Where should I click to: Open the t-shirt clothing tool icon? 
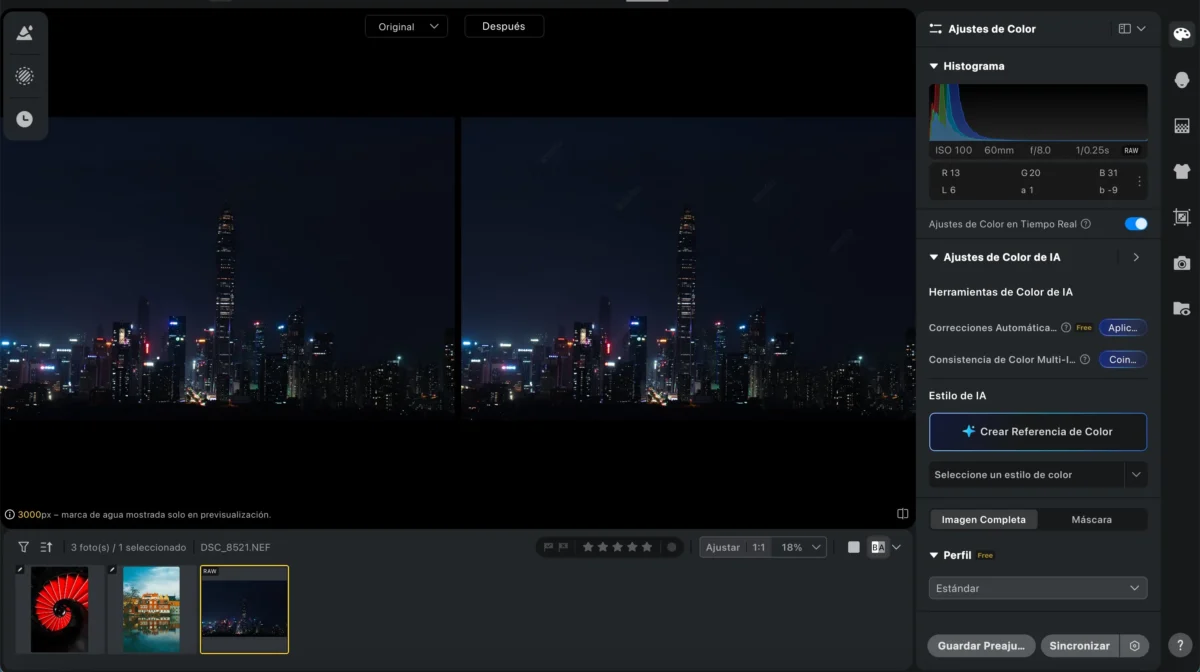(1182, 172)
